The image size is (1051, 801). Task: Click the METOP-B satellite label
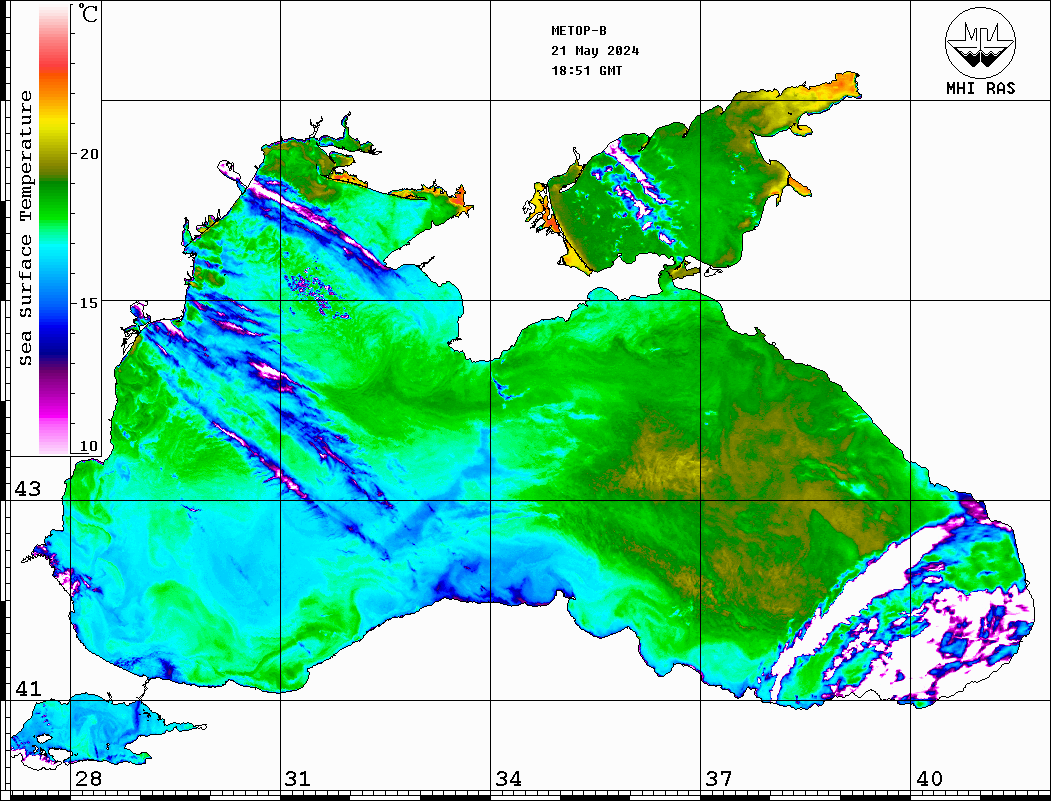(x=578, y=30)
